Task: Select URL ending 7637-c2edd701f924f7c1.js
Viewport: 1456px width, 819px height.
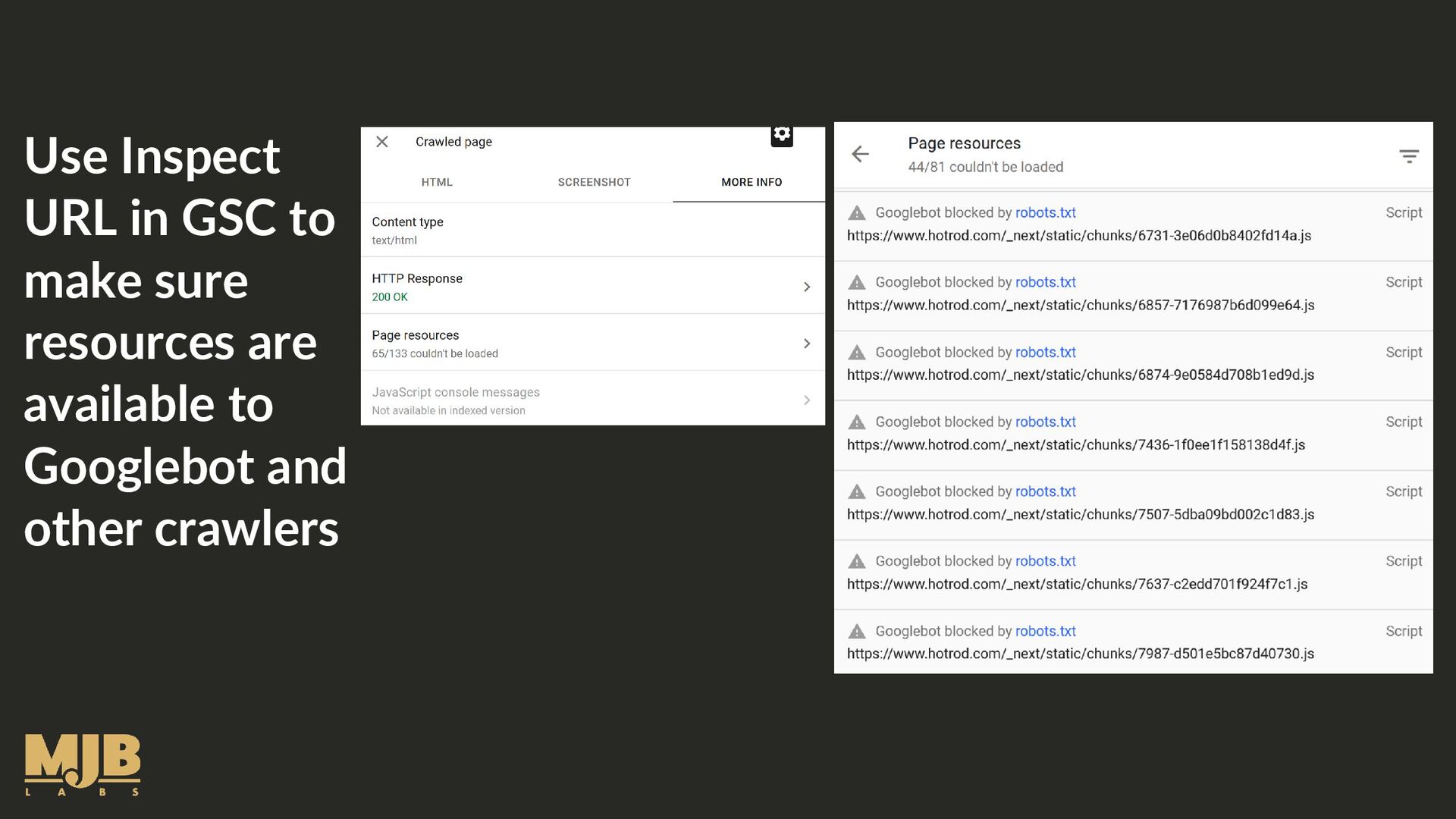Action: point(1078,585)
